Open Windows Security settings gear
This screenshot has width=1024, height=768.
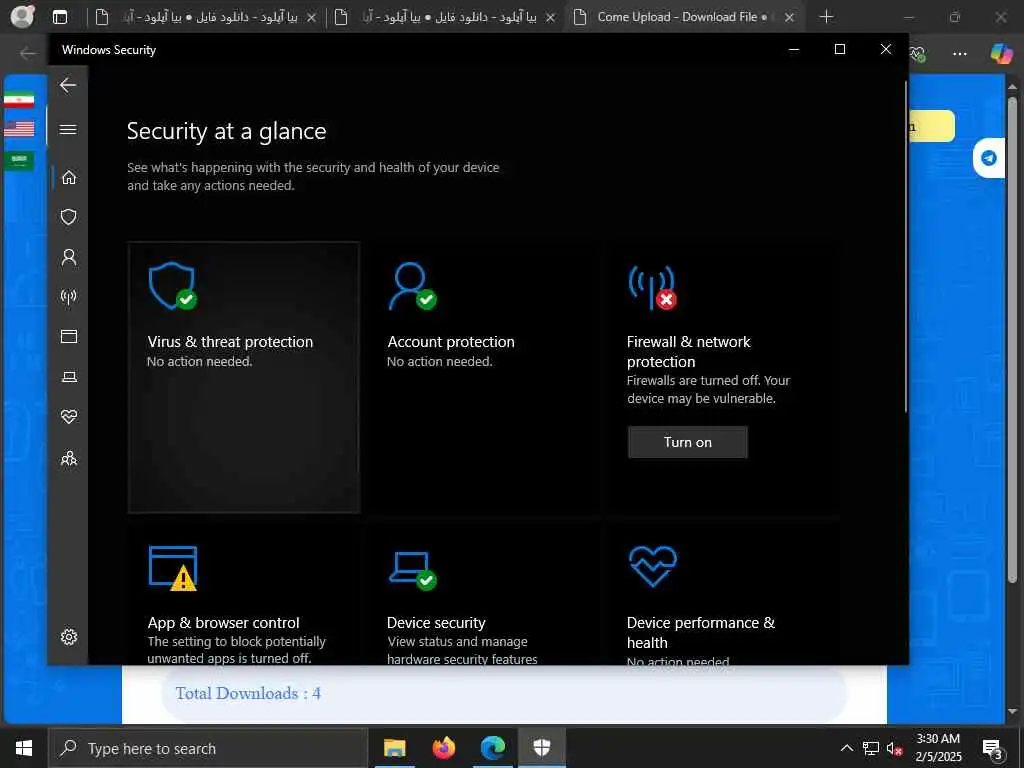pyautogui.click(x=69, y=637)
